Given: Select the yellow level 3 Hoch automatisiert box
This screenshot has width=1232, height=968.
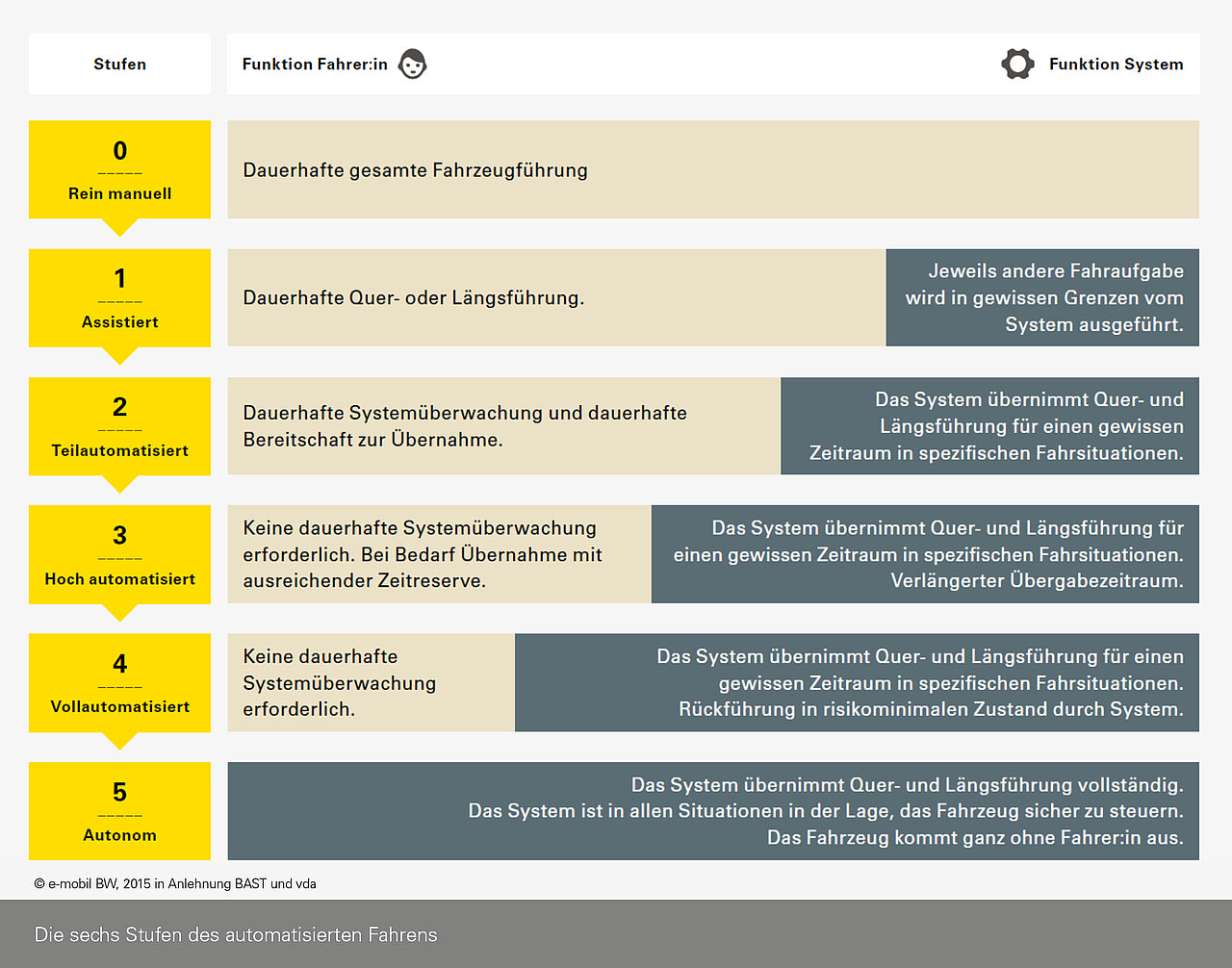Looking at the screenshot, I should [119, 554].
